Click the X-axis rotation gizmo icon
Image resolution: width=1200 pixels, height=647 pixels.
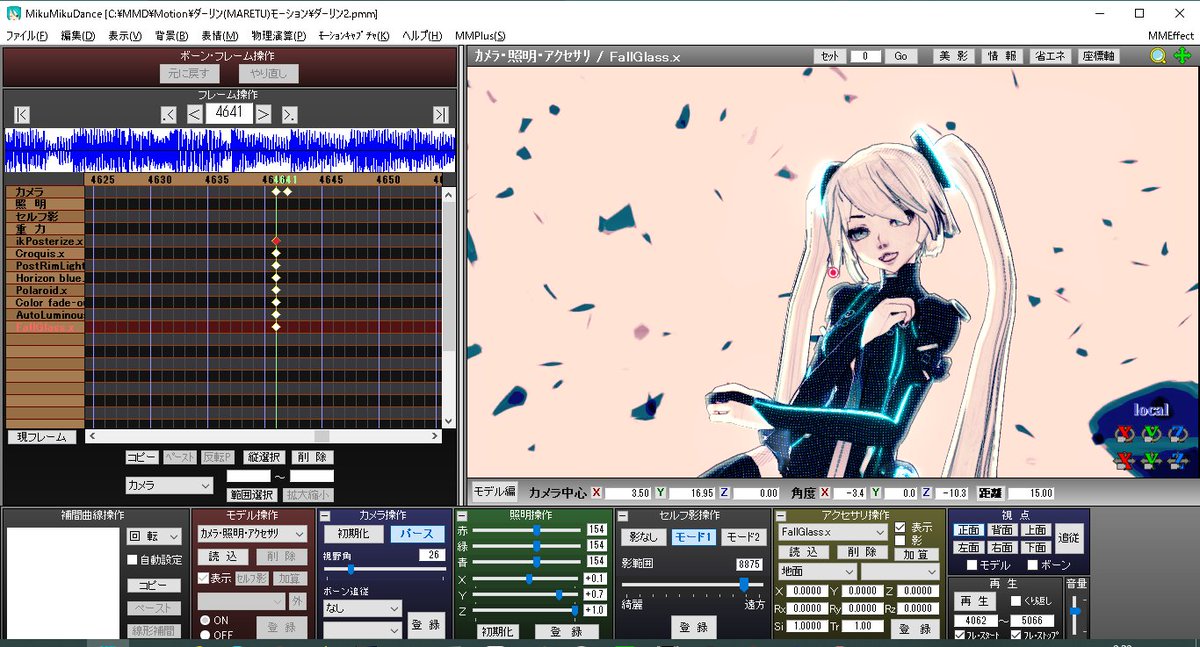click(1125, 433)
